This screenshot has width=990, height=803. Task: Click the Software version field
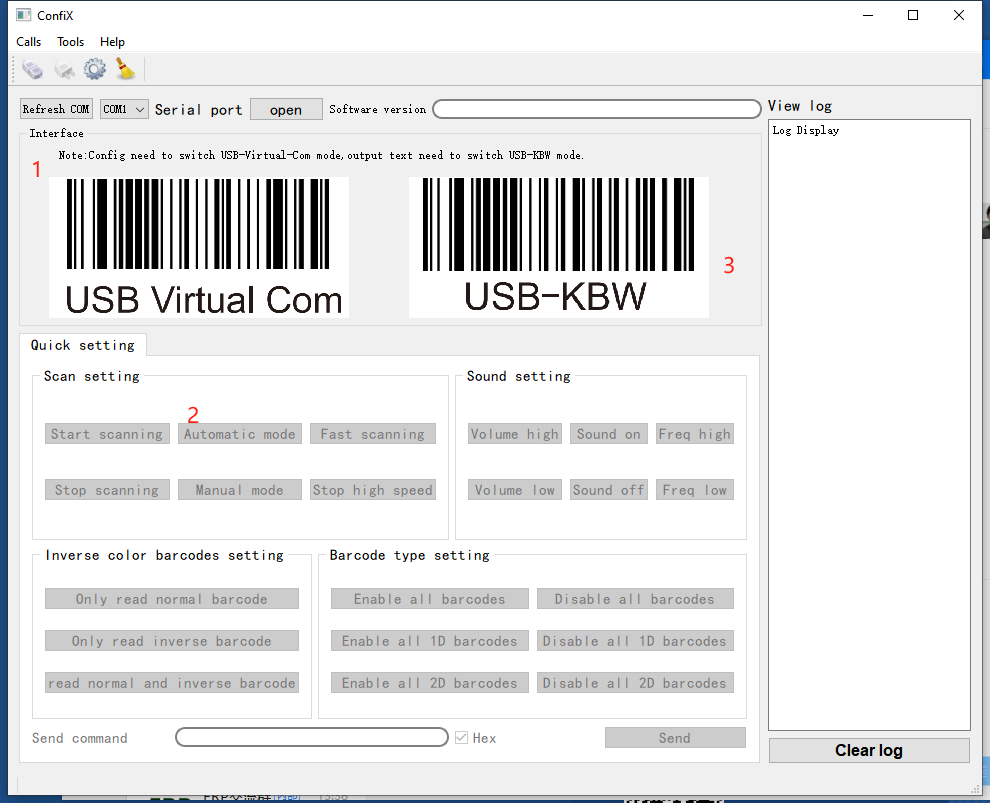click(597, 109)
